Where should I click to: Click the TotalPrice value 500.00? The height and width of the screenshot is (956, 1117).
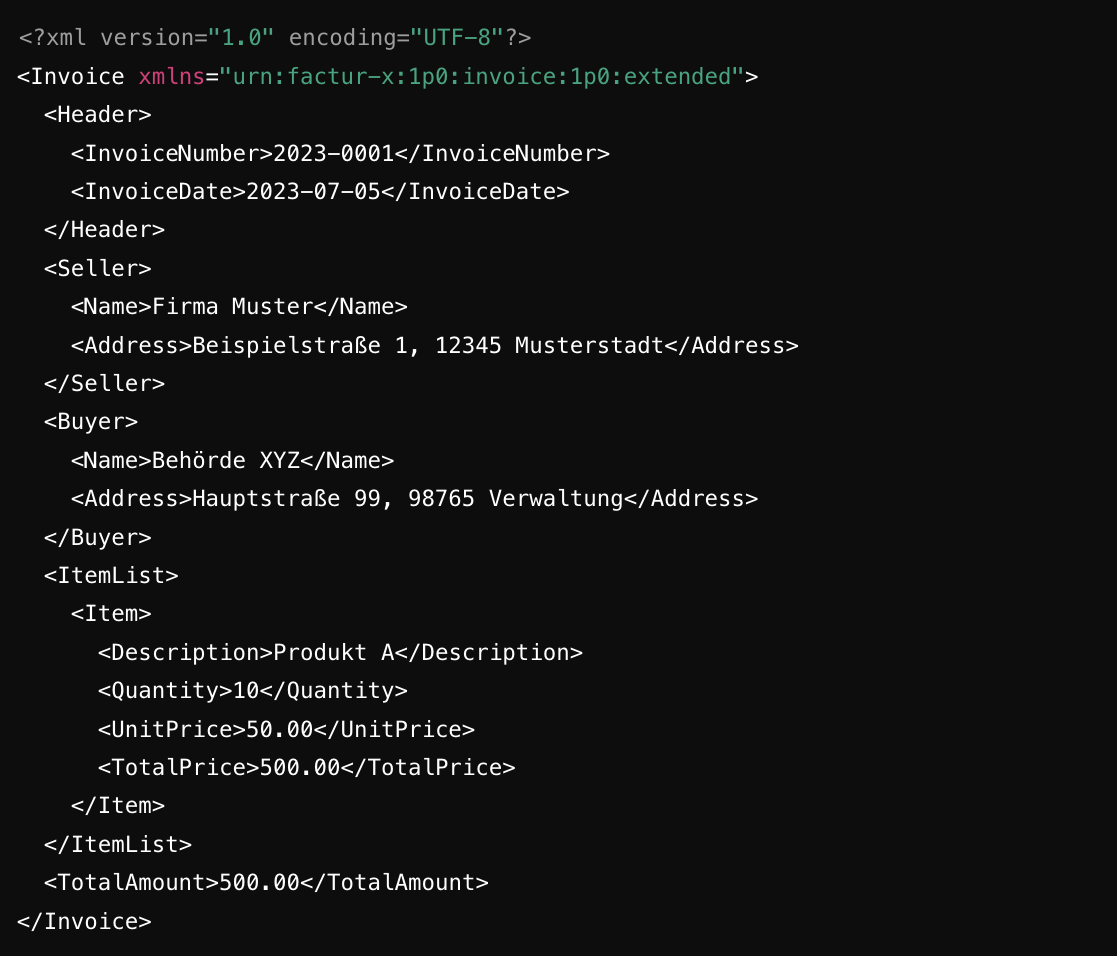(300, 767)
